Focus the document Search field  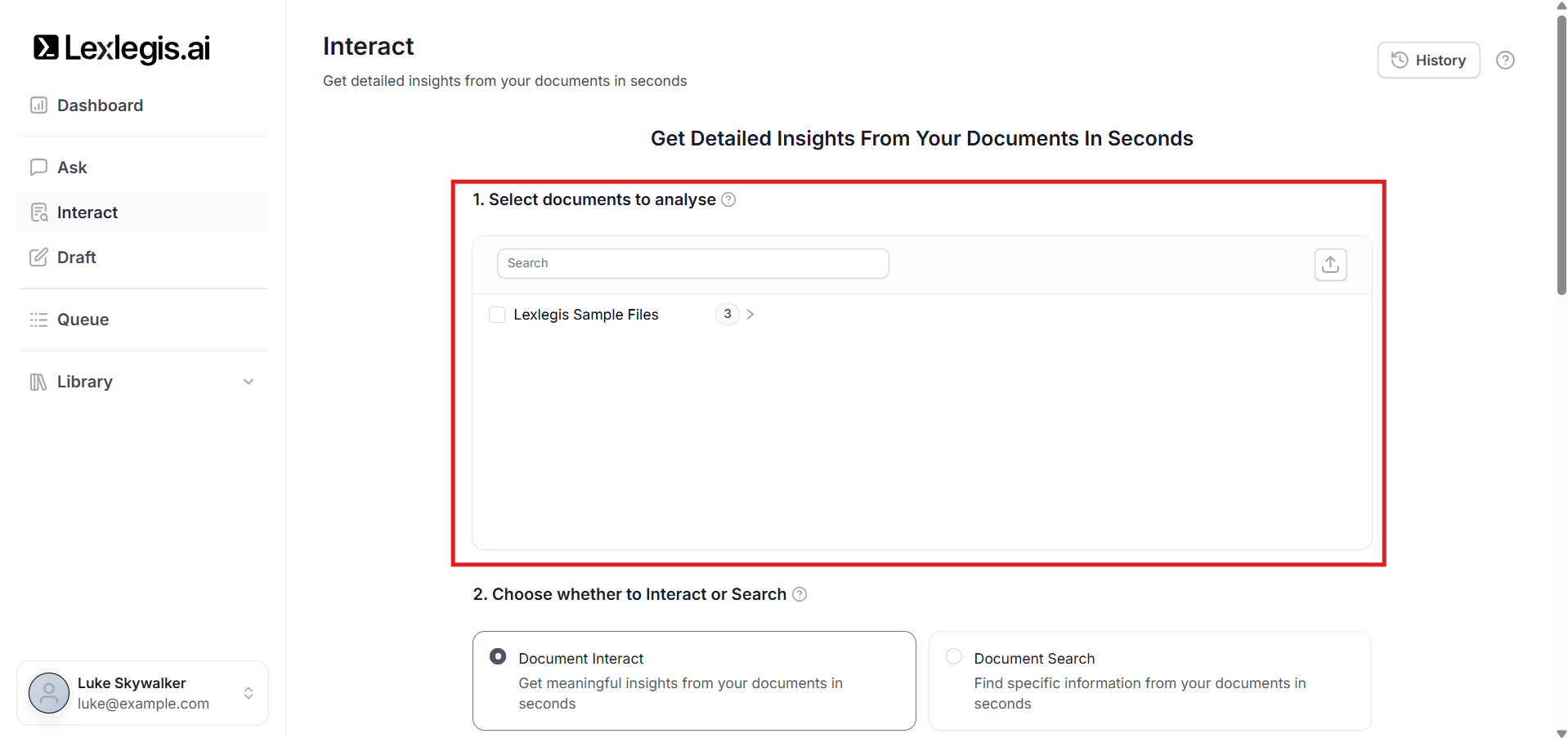tap(692, 263)
